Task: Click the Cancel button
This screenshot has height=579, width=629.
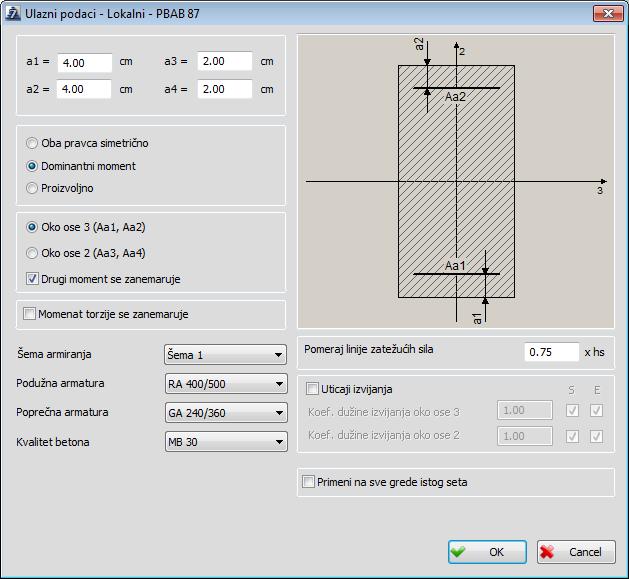Action: (576, 552)
